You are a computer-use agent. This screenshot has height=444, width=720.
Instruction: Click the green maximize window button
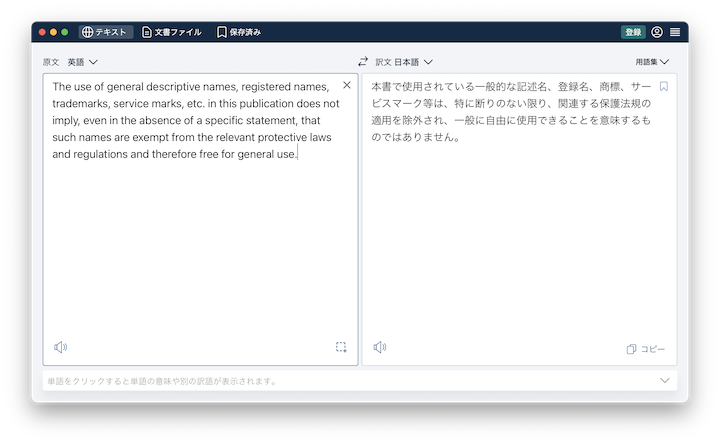(x=65, y=32)
